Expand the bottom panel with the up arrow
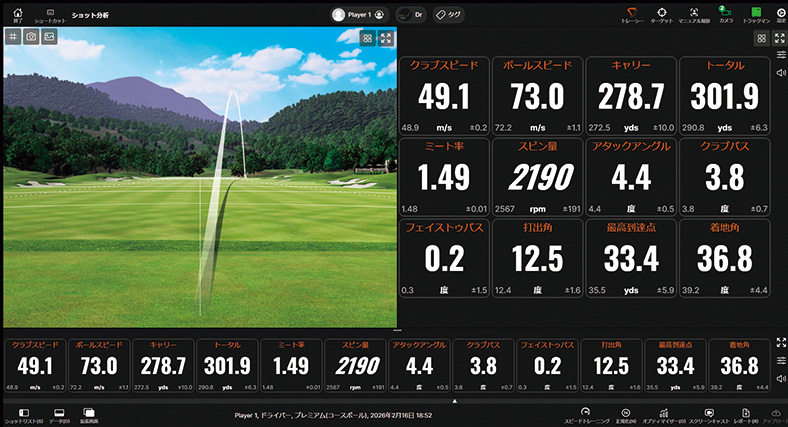The width and height of the screenshot is (788, 427). pyautogui.click(x=455, y=401)
